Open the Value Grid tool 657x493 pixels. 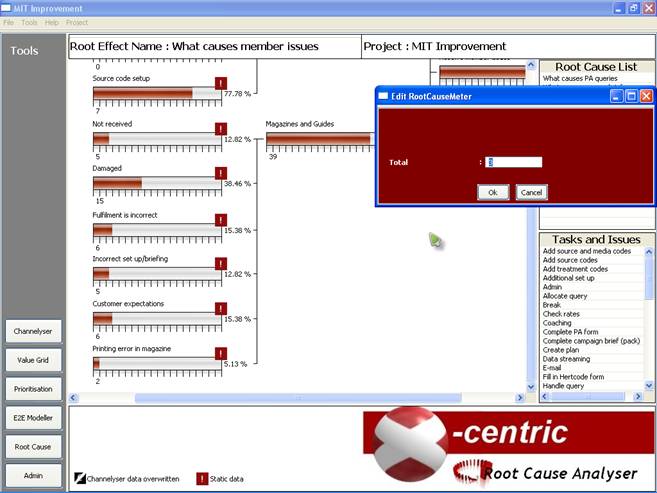point(32,359)
